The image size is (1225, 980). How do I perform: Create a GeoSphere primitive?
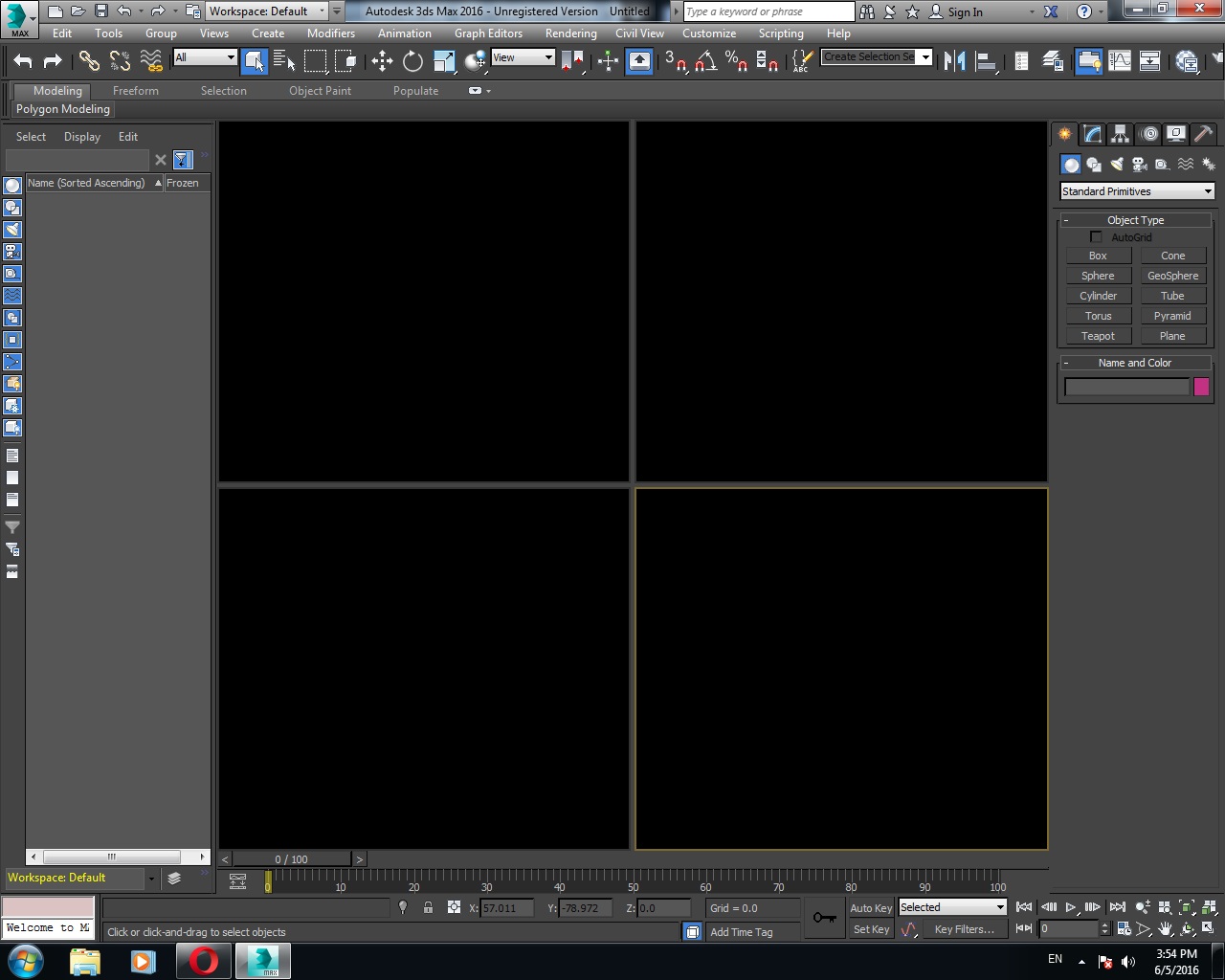click(1172, 276)
